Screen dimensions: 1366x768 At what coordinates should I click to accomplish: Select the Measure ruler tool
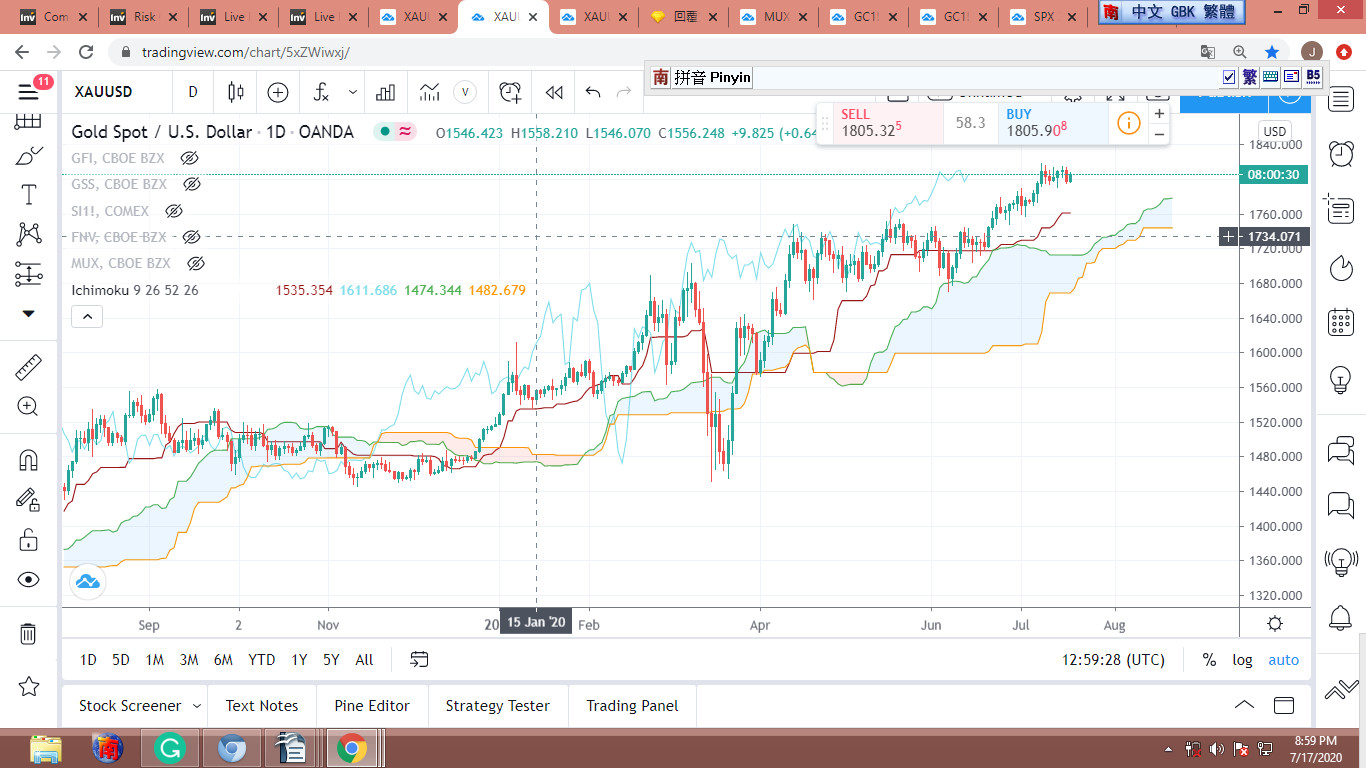[x=28, y=368]
